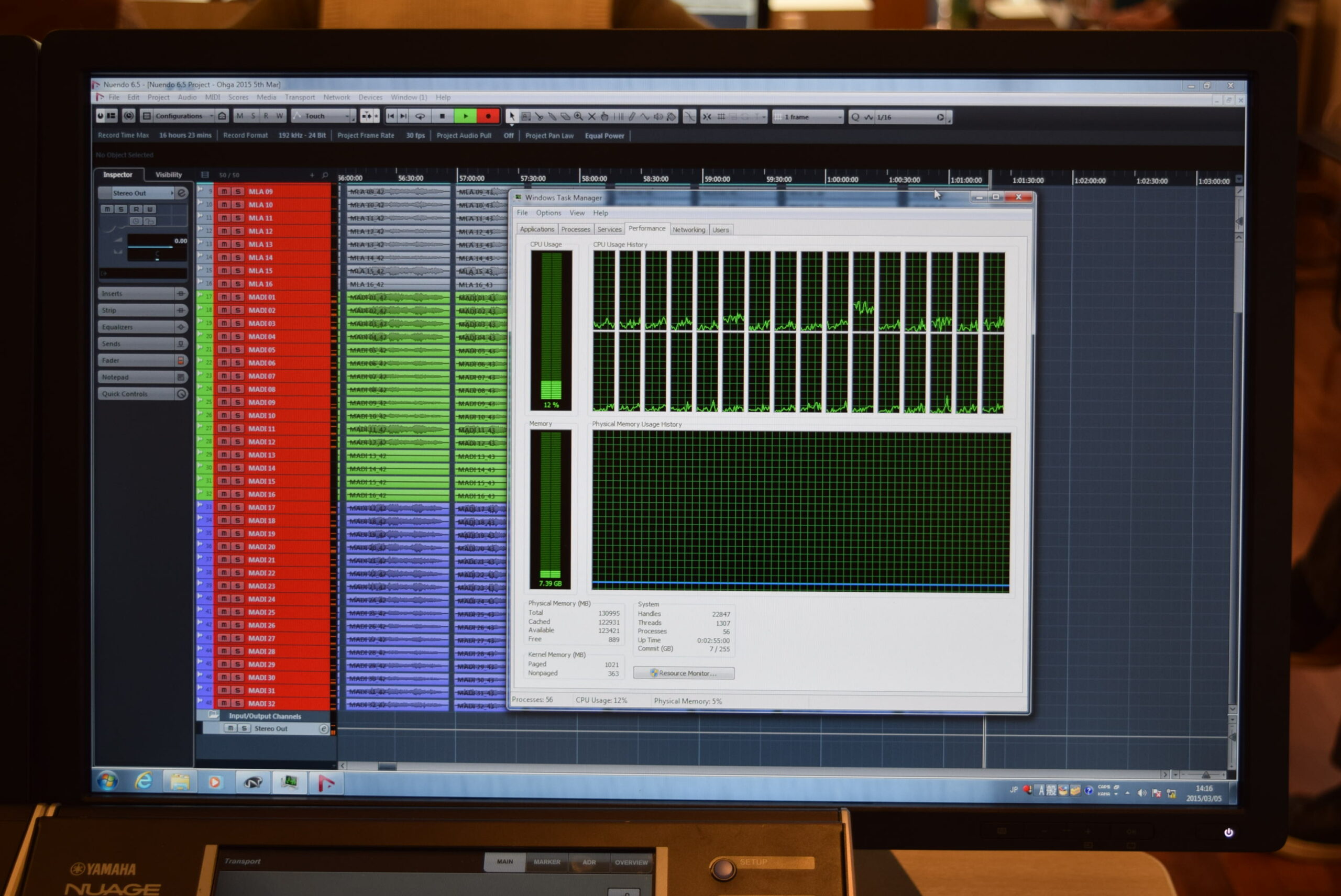Image resolution: width=1341 pixels, height=896 pixels.
Task: Click the Windows Start button
Action: tap(107, 780)
